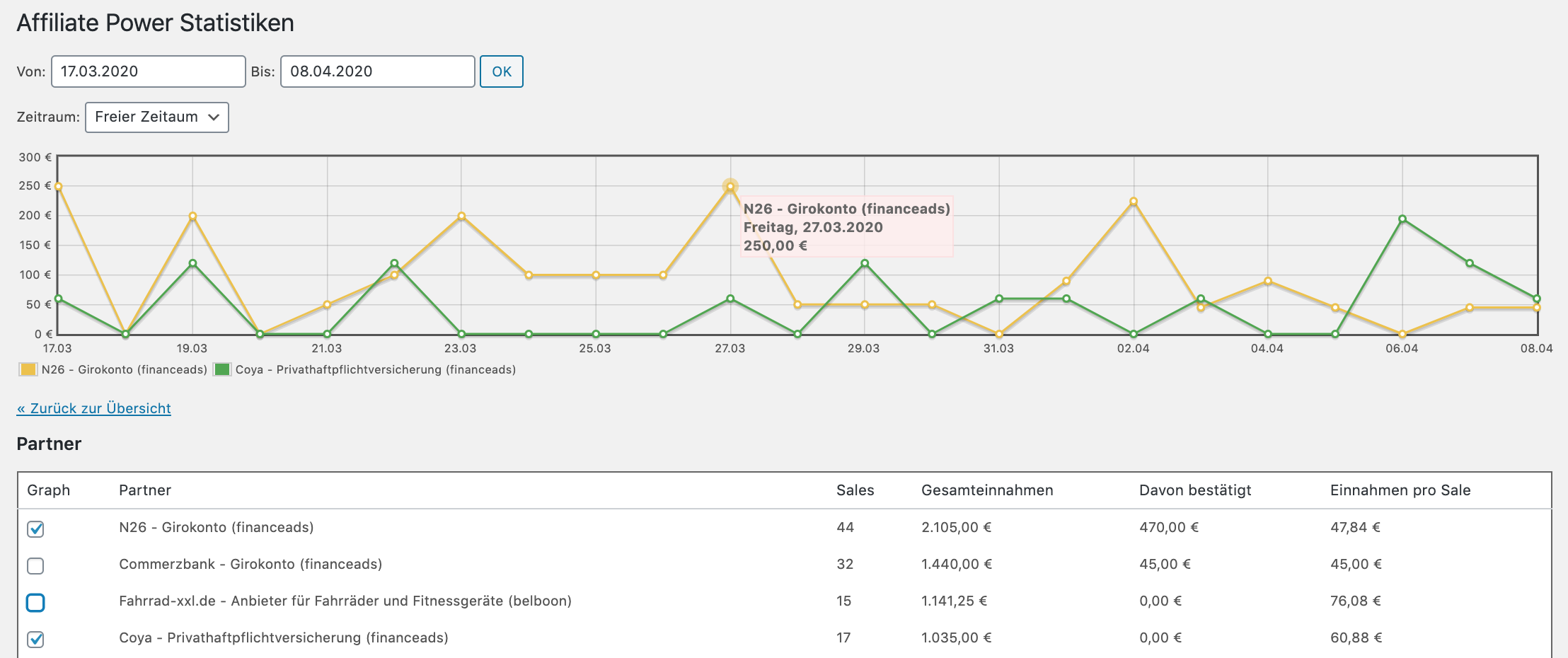1568x658 pixels.
Task: Click the 76,08 € per-sale value
Action: [1356, 601]
